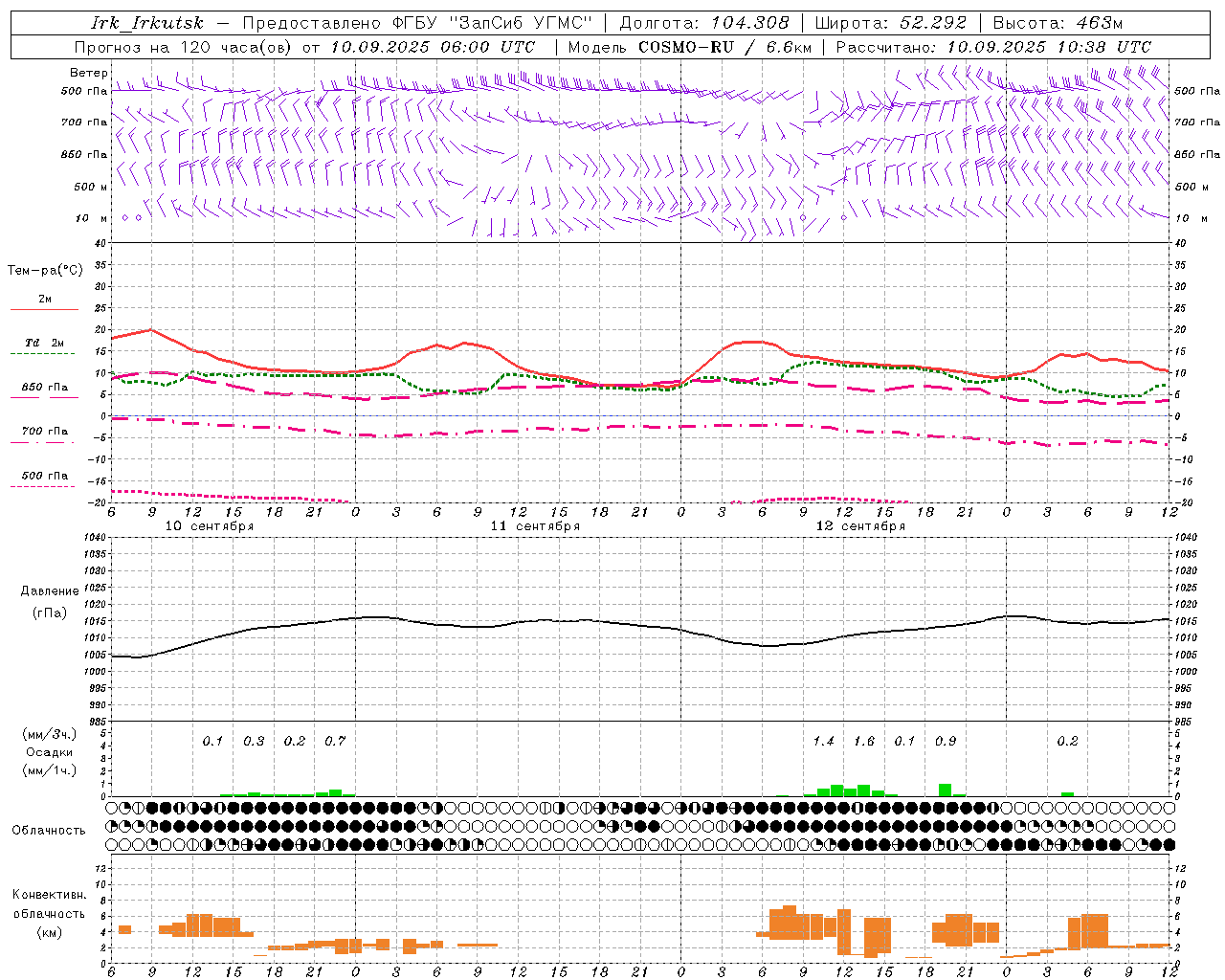Click the provider text "ЗапСиб УГМС"
The height and width of the screenshot is (980, 1225).
tap(521, 23)
